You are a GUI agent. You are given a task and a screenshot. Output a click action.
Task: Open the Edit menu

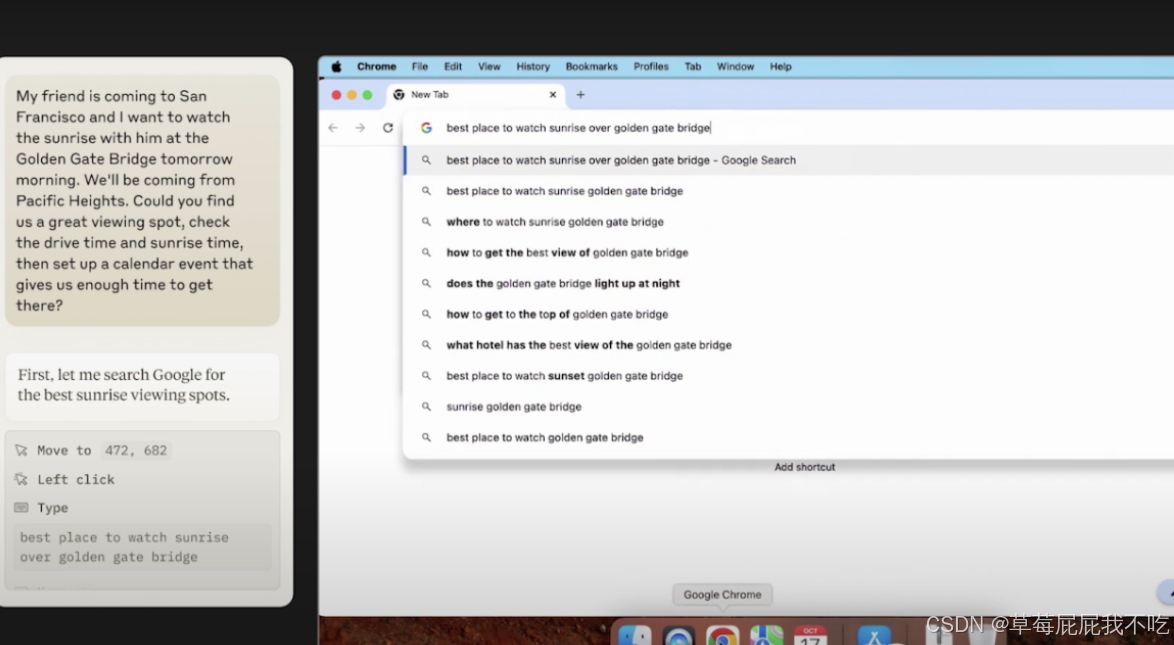click(453, 67)
